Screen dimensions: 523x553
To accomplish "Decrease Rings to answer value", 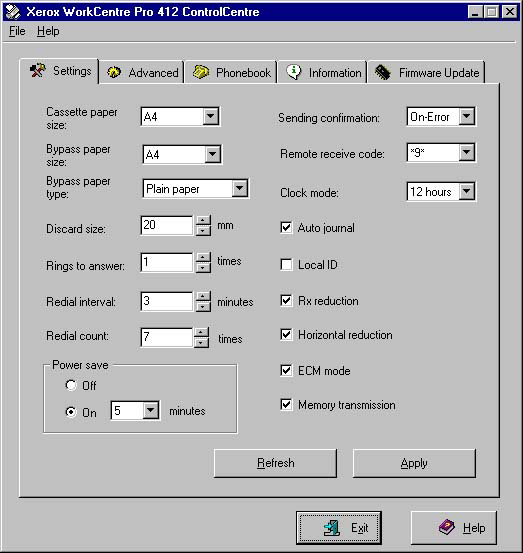I will click(203, 268).
